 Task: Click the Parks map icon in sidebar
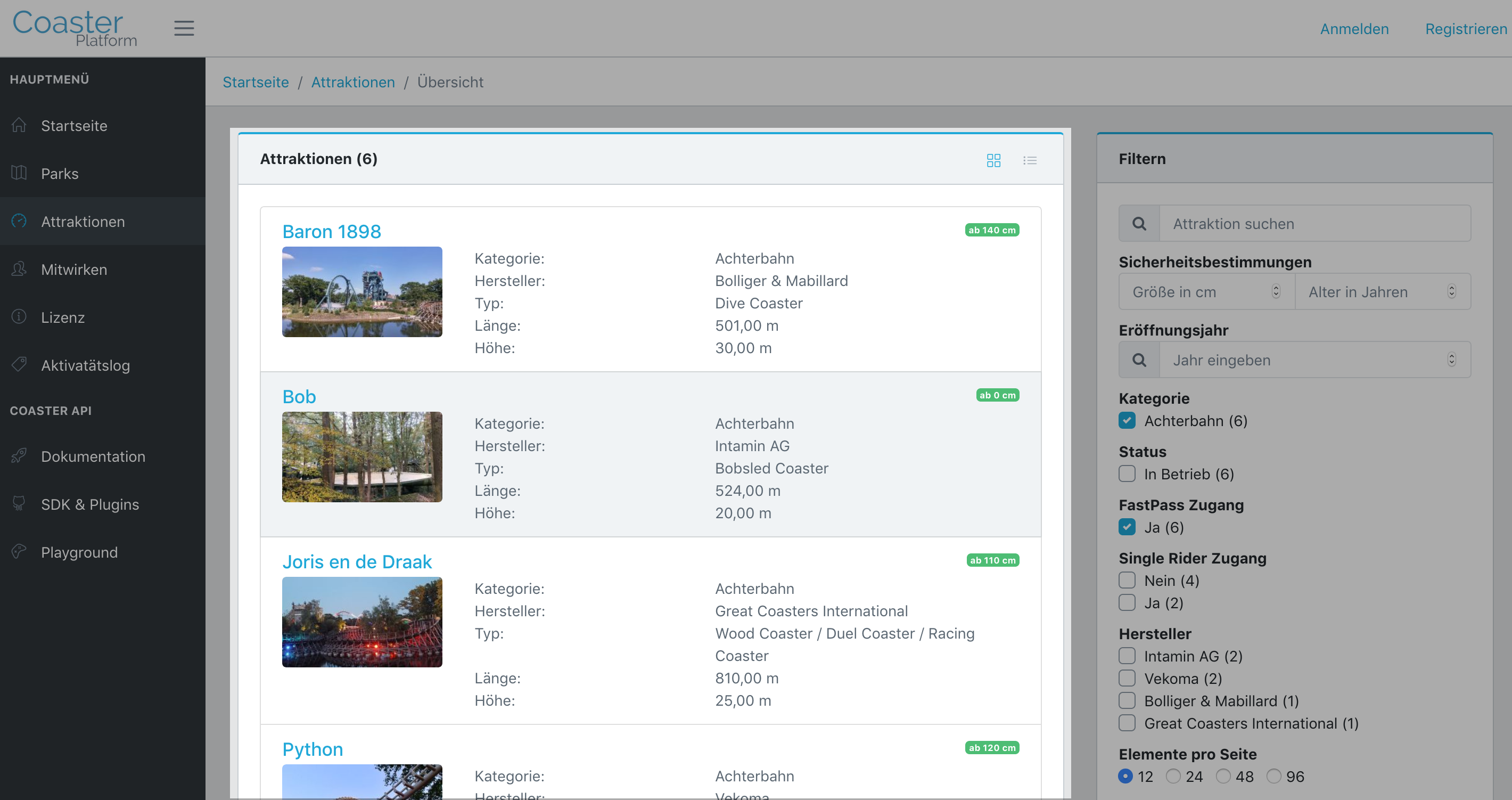[x=19, y=173]
